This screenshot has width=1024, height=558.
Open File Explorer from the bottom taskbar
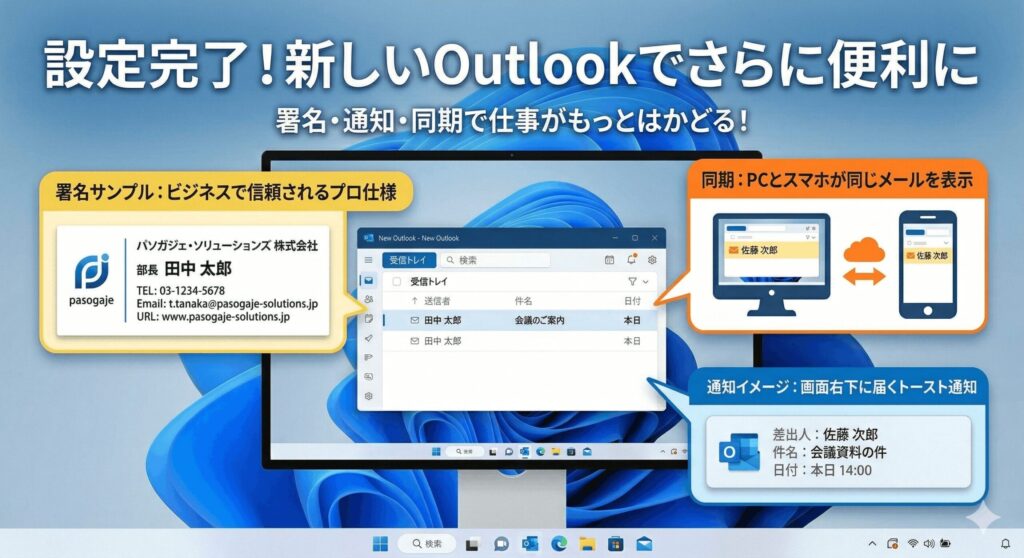pos(587,543)
